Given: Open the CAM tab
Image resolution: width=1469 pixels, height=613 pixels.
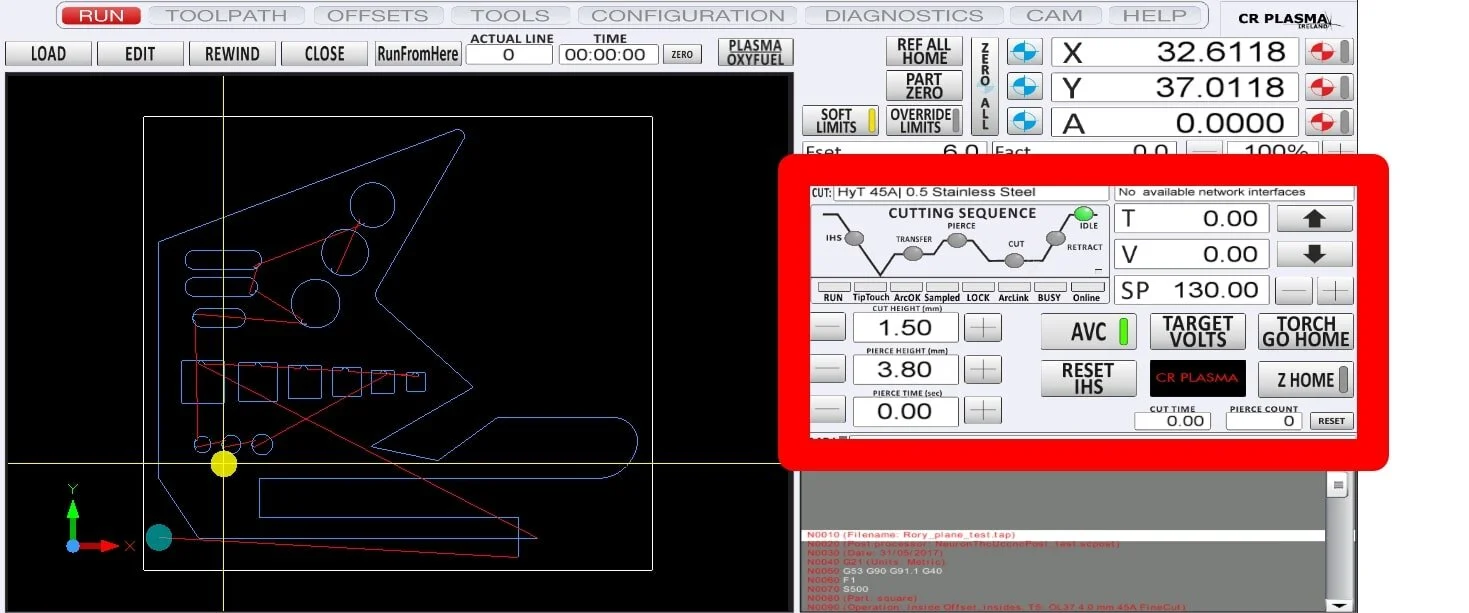Looking at the screenshot, I should click(x=1054, y=16).
